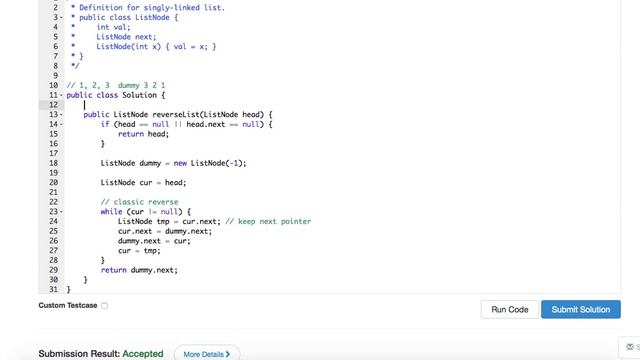Click the 'dummy.next = cur;' line
The image size is (640, 360).
154,241
